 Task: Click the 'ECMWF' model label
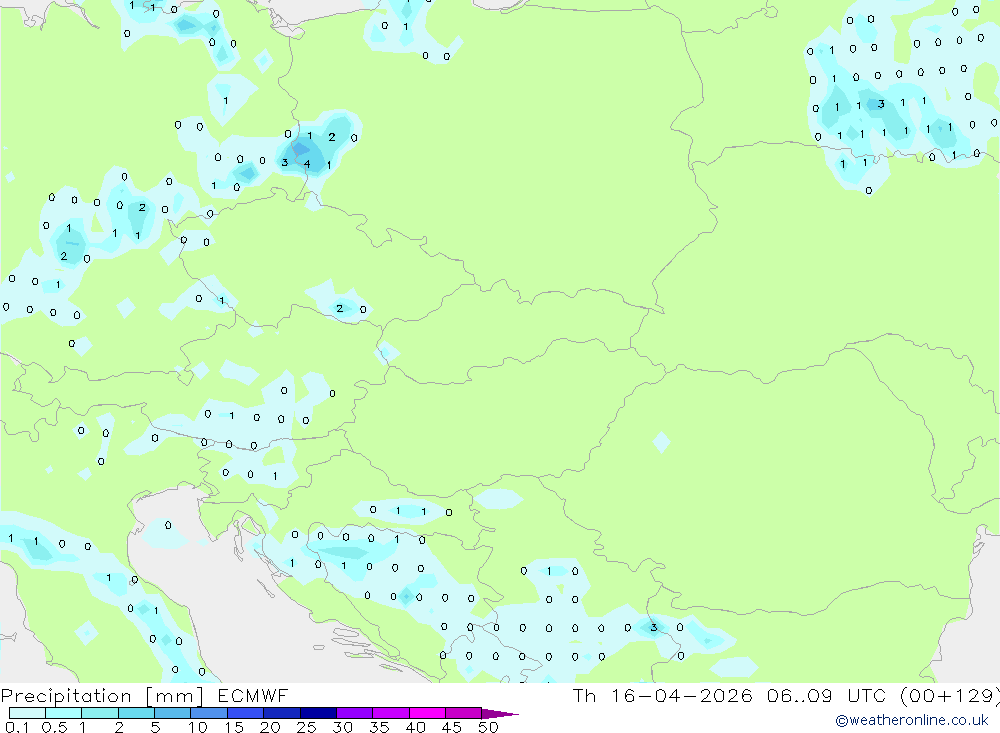[x=253, y=696]
